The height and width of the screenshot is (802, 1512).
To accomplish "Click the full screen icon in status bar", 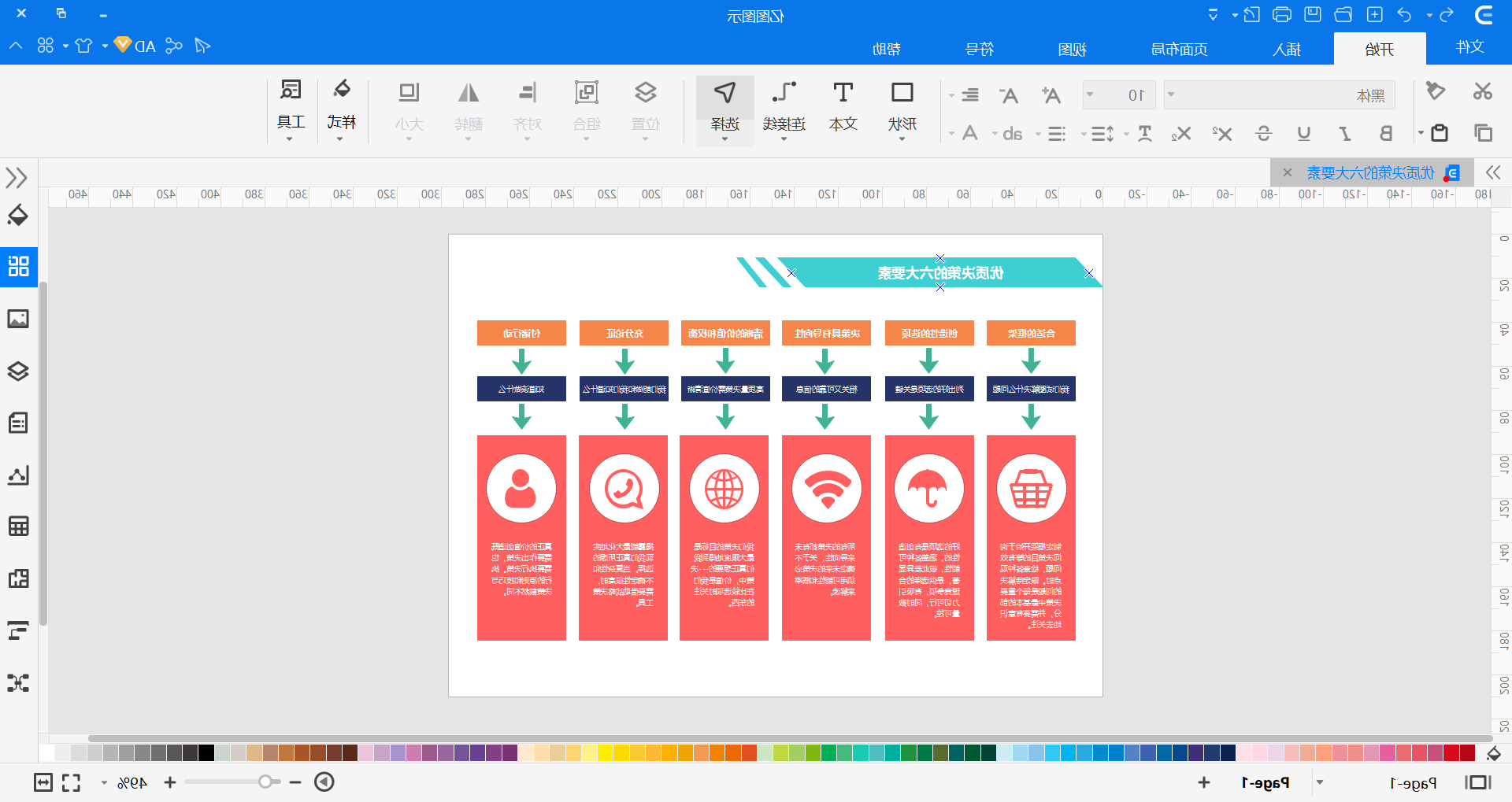I will tap(72, 782).
